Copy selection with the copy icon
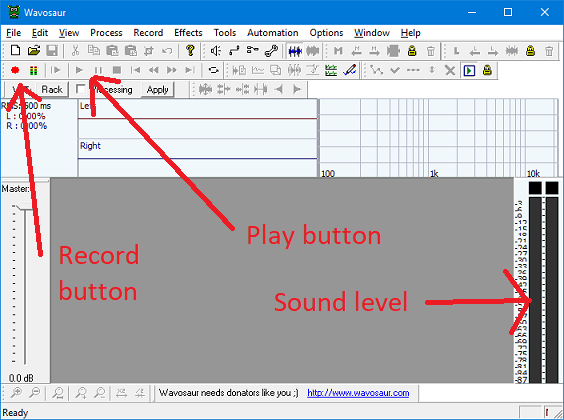The width and height of the screenshot is (564, 420). coord(94,51)
